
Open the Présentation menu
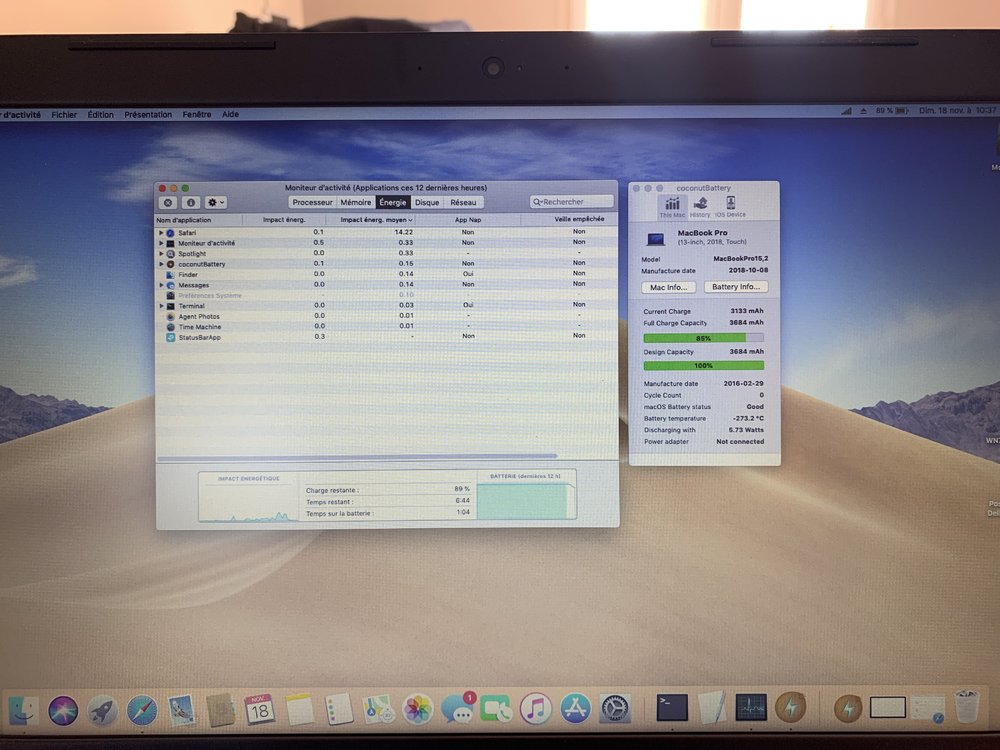(148, 115)
